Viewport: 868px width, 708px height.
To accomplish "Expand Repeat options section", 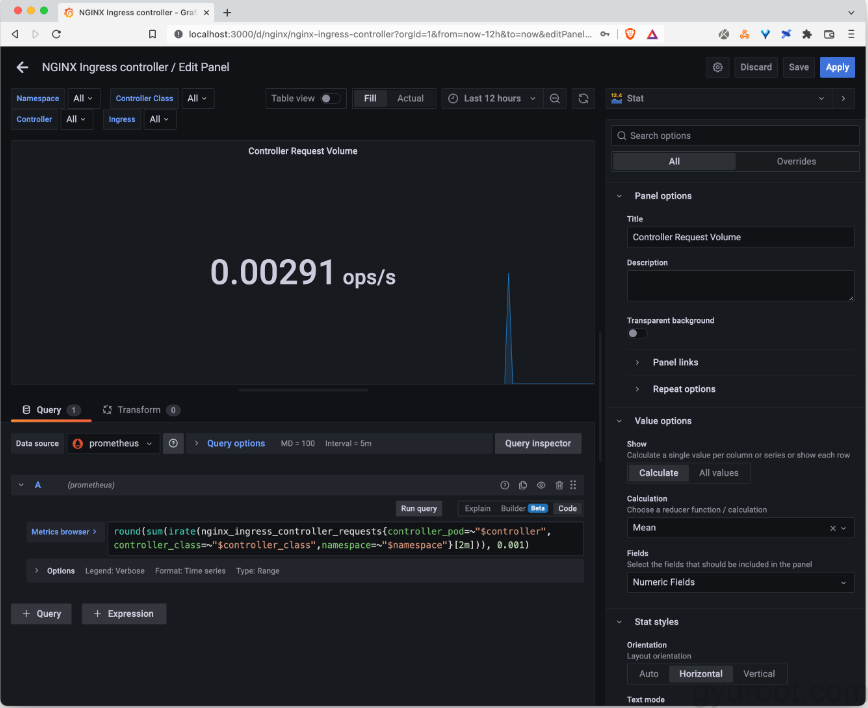I will click(x=683, y=389).
